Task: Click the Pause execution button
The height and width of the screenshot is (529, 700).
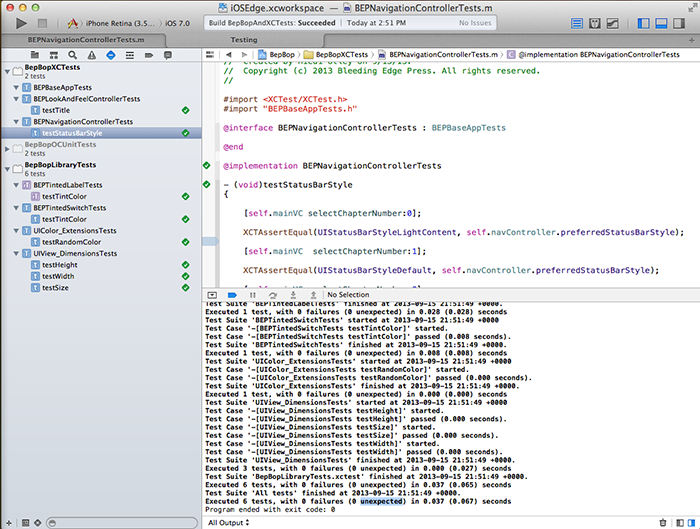Action: coord(253,295)
